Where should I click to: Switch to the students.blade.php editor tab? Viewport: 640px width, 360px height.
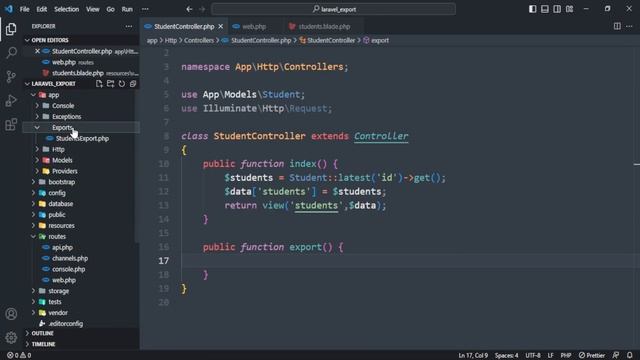pyautogui.click(x=324, y=26)
